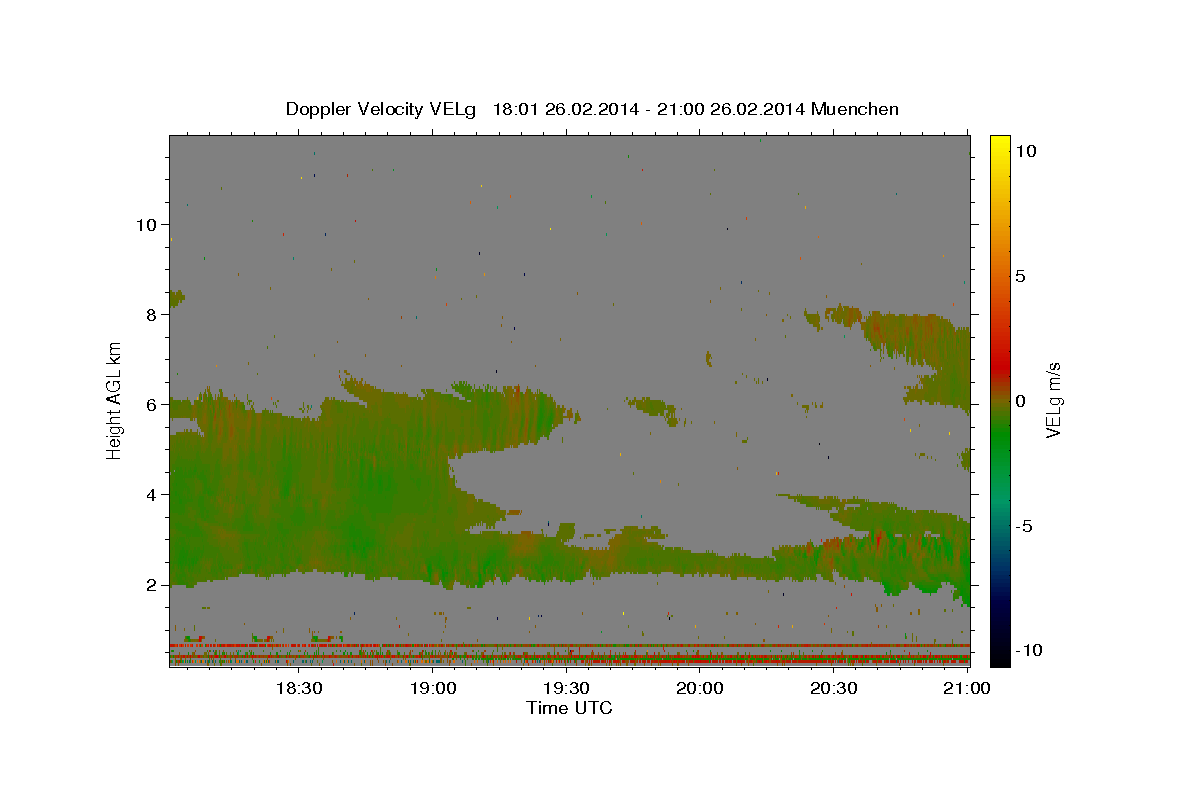Screen dimensions: 1200x800
Task: Click the 20:00 time tick label
Action: [700, 689]
